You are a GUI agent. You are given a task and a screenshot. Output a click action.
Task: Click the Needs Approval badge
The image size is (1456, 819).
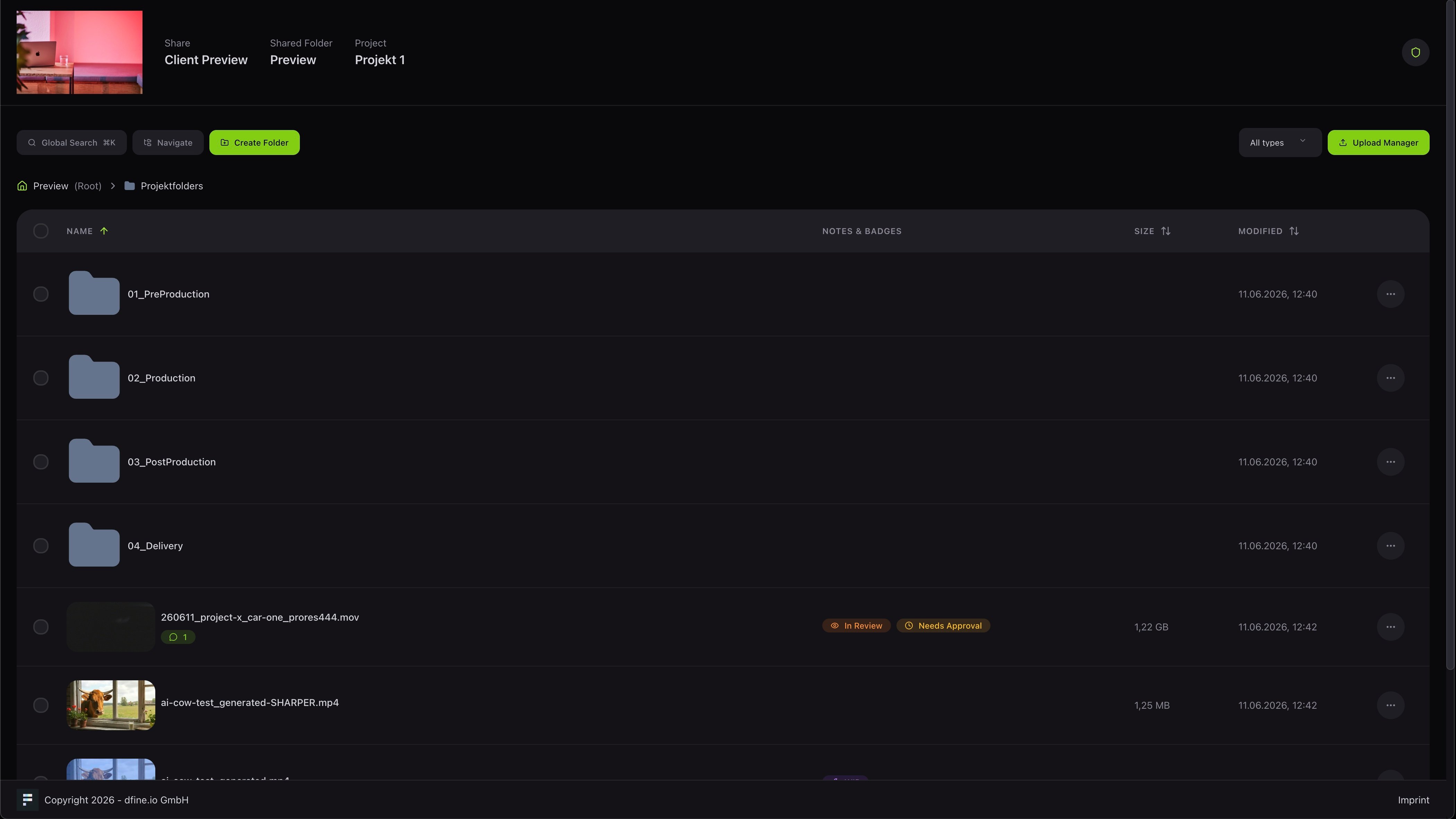pos(943,626)
